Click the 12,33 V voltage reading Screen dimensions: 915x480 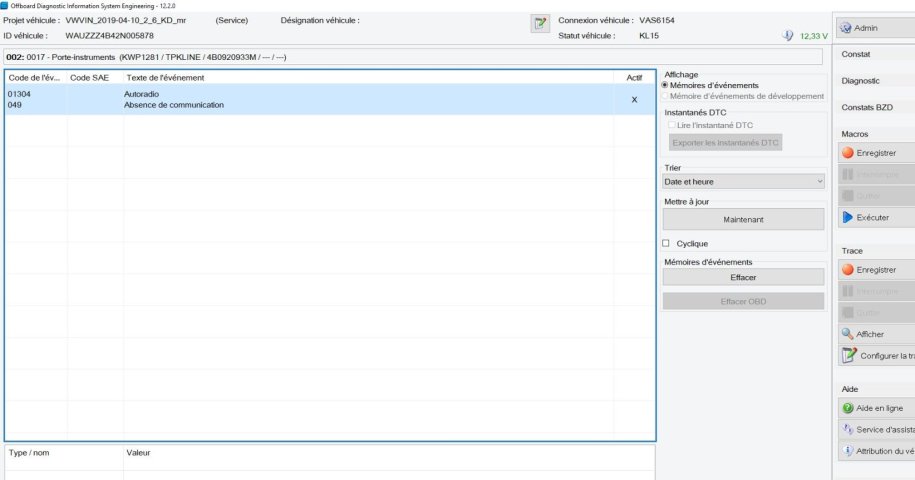click(x=813, y=36)
